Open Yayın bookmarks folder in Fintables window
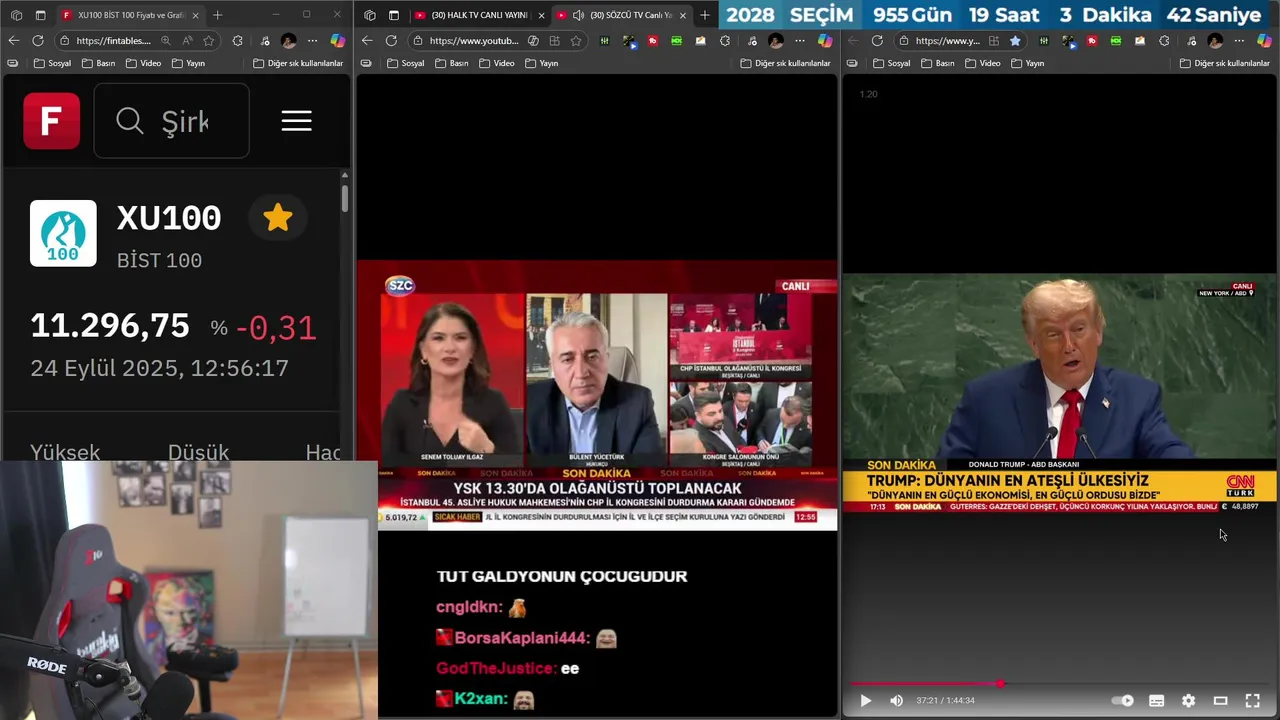The height and width of the screenshot is (720, 1280). point(188,63)
